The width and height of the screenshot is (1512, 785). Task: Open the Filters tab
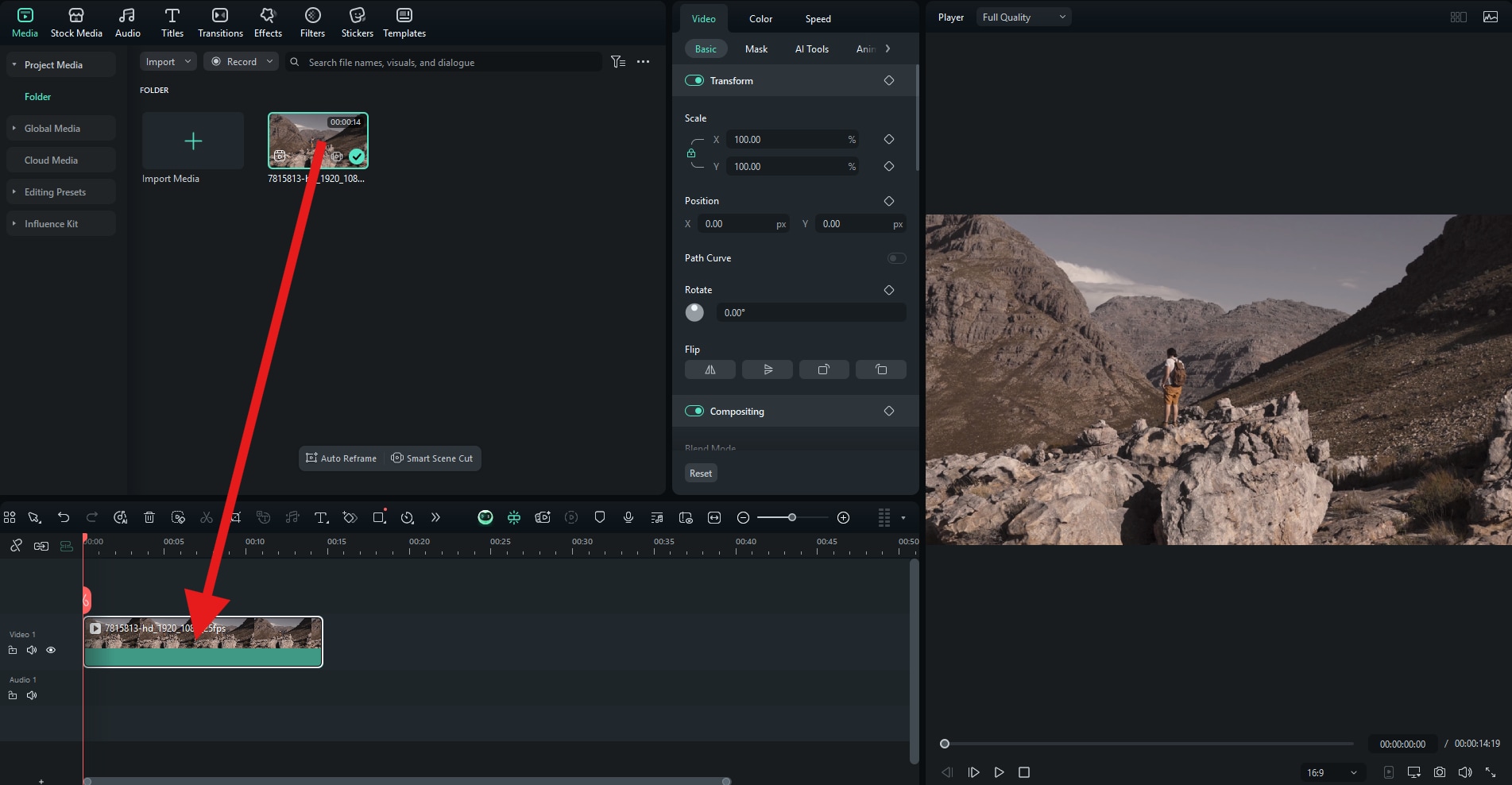click(312, 23)
